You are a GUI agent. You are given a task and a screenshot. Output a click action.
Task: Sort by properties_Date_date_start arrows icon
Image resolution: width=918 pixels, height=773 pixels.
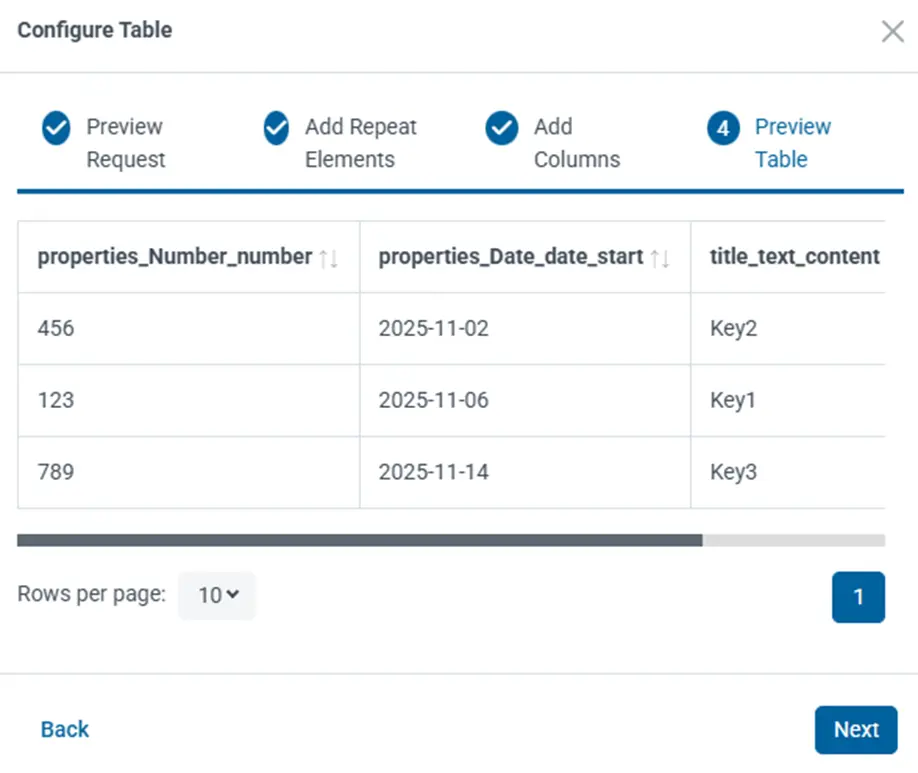tap(659, 258)
